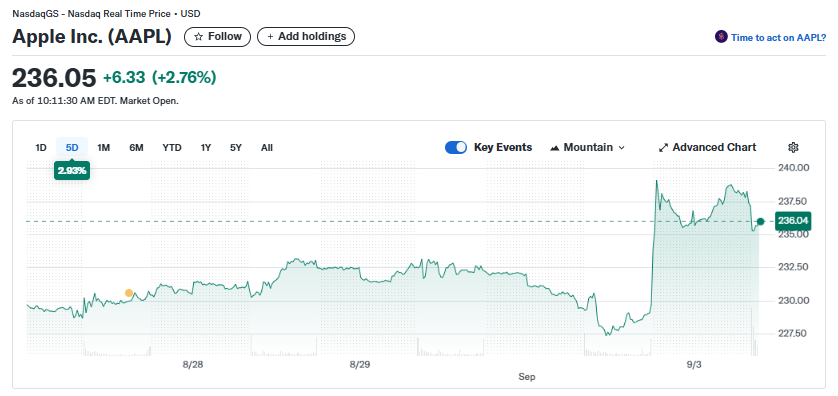
Task: Choose the 1Y chart range
Action: [206, 147]
